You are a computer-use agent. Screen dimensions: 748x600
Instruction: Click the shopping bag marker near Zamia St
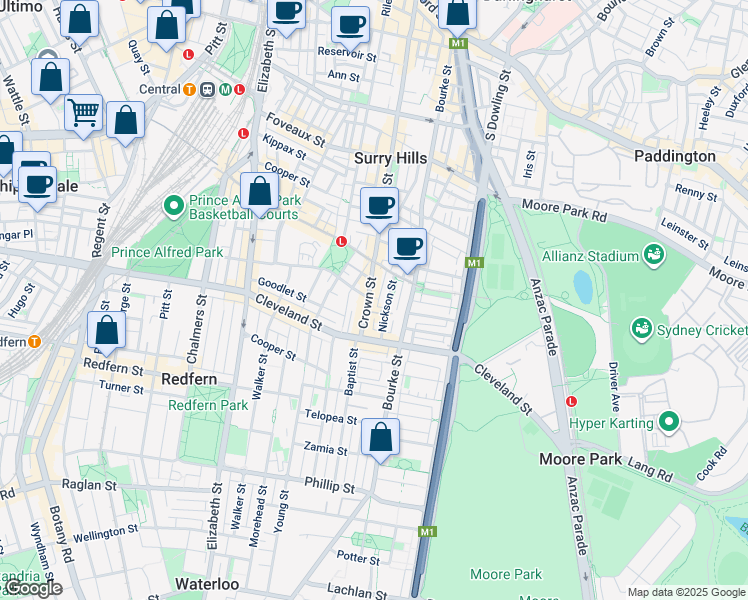coord(380,438)
